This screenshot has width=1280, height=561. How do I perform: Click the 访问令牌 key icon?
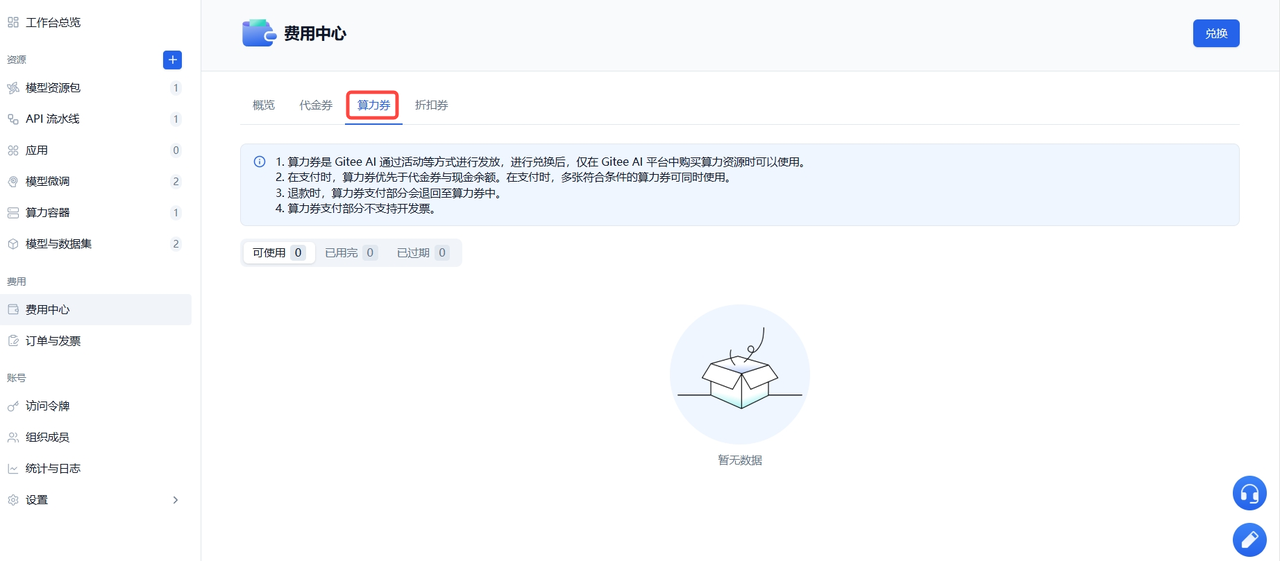pyautogui.click(x=13, y=406)
